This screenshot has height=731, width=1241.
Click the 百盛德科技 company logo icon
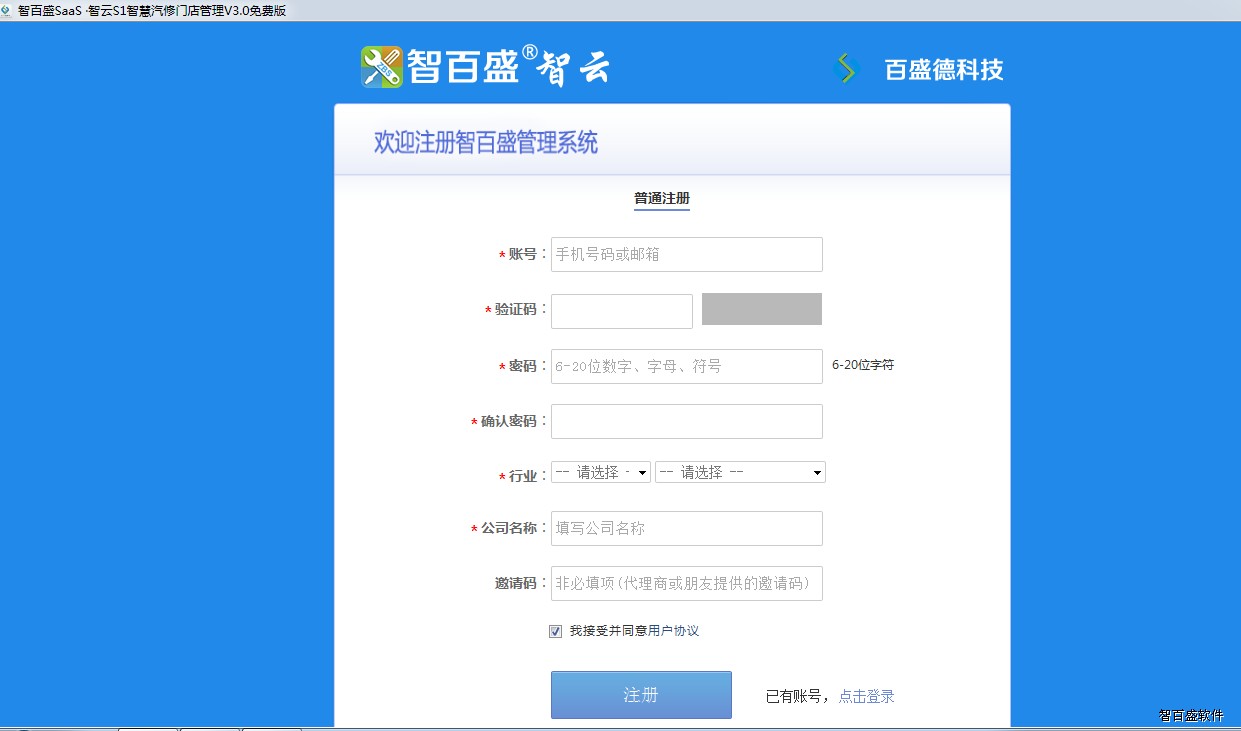tap(847, 69)
